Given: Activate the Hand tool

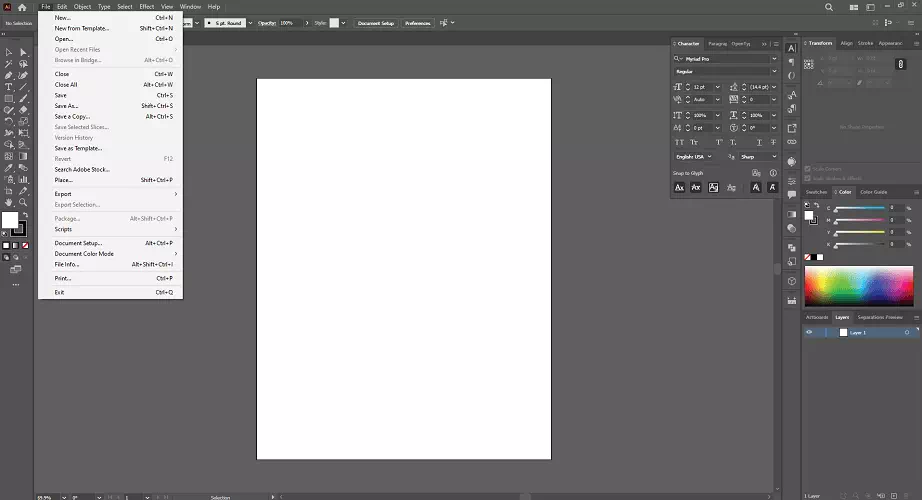Looking at the screenshot, I should (9, 202).
